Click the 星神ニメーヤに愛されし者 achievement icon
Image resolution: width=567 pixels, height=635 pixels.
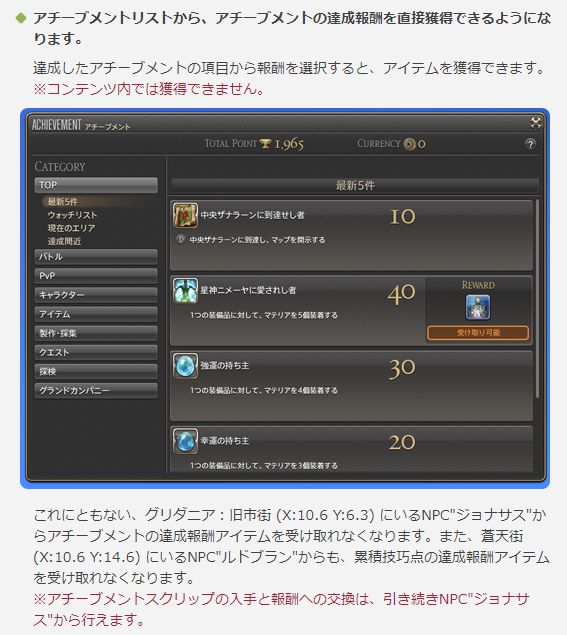pos(185,290)
